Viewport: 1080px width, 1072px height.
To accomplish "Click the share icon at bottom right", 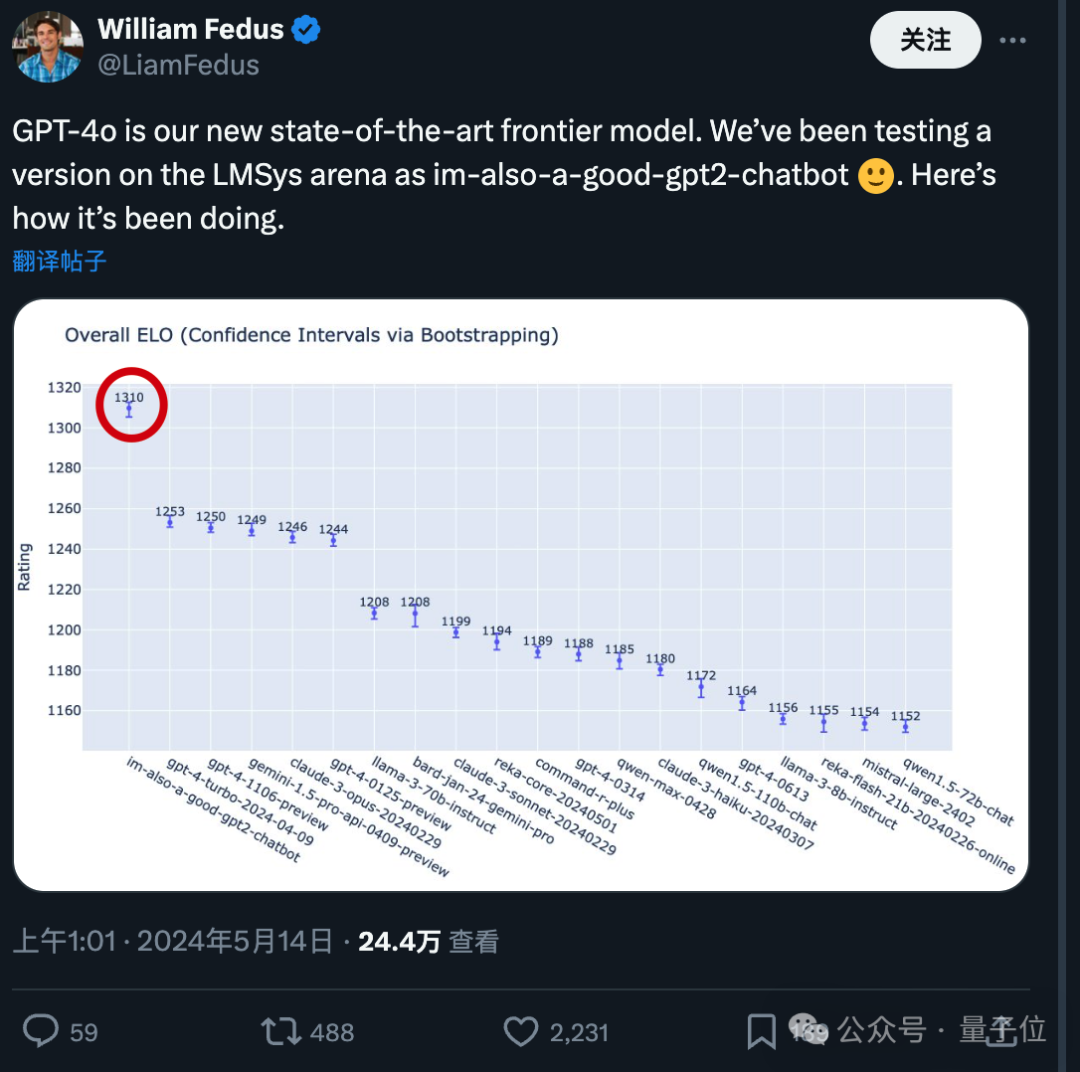I will tap(1003, 1030).
